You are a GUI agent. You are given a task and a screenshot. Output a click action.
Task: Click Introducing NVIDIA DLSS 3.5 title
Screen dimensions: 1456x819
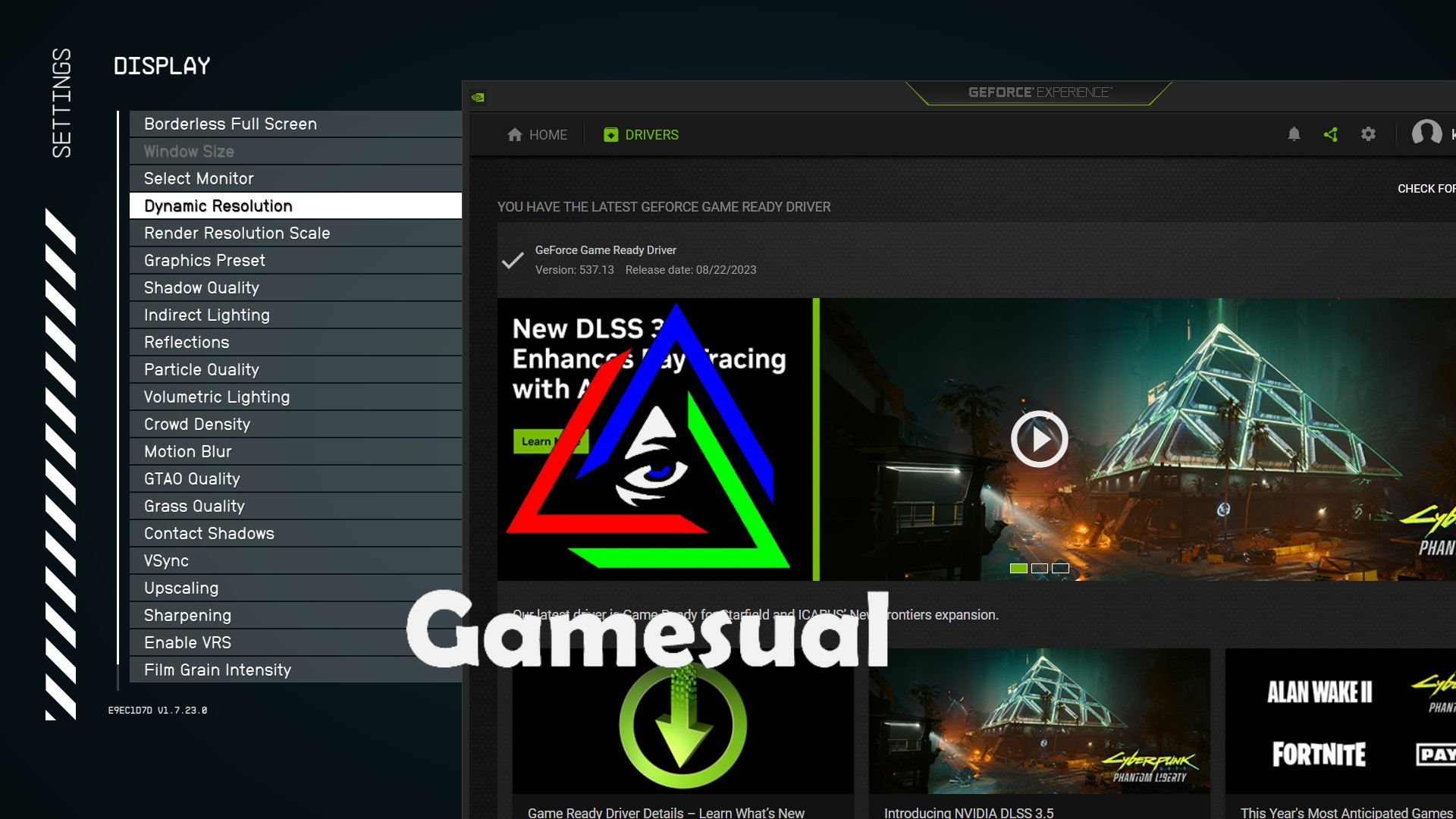point(968,812)
